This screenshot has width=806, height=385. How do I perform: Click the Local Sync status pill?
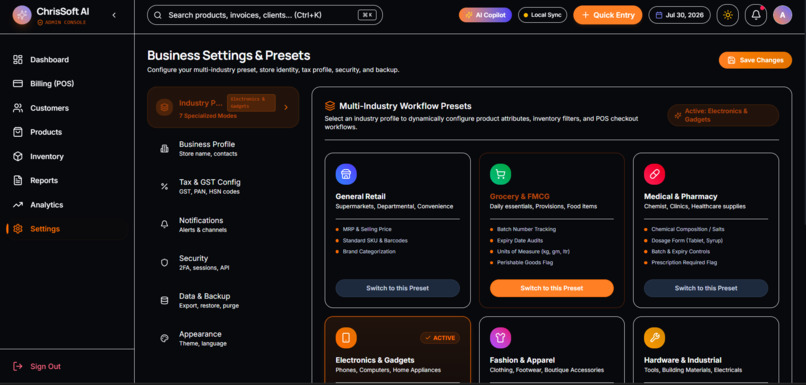[542, 15]
